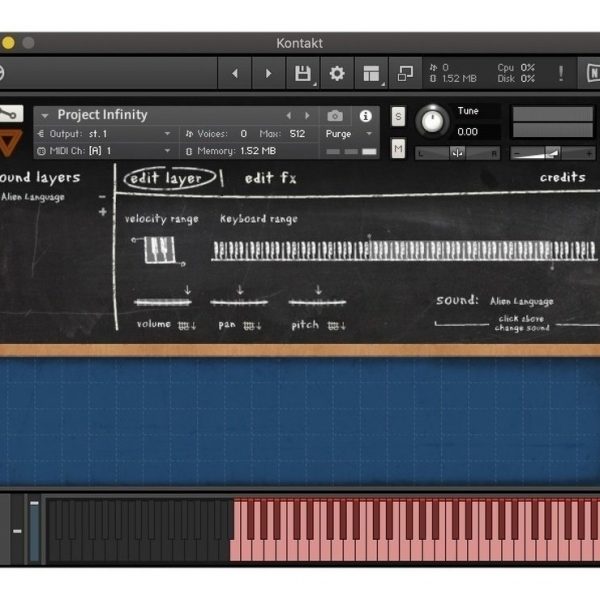
Task: Mute the instrument with M button
Action: pos(398,148)
